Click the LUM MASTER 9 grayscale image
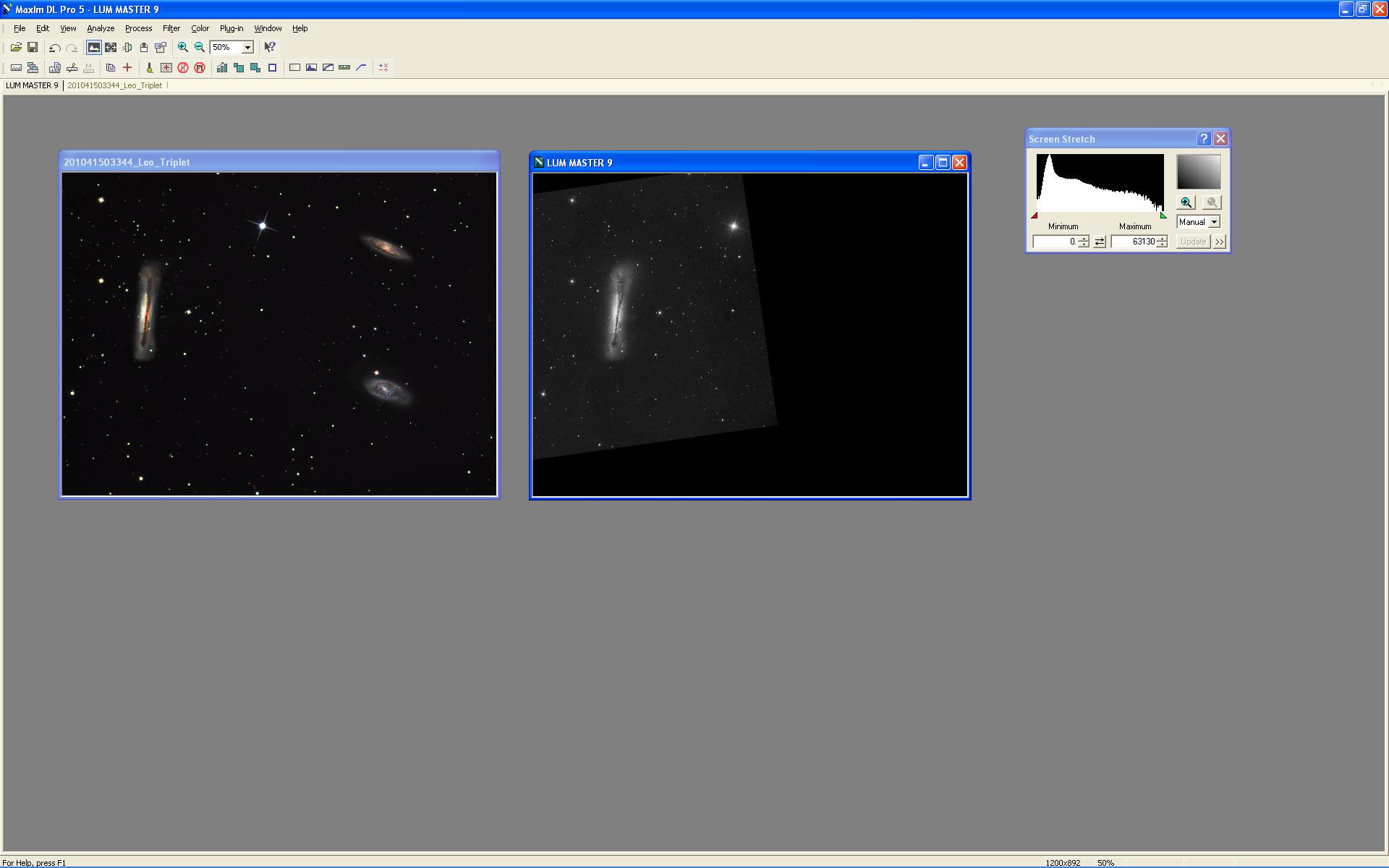This screenshot has height=868, width=1389. tap(750, 335)
